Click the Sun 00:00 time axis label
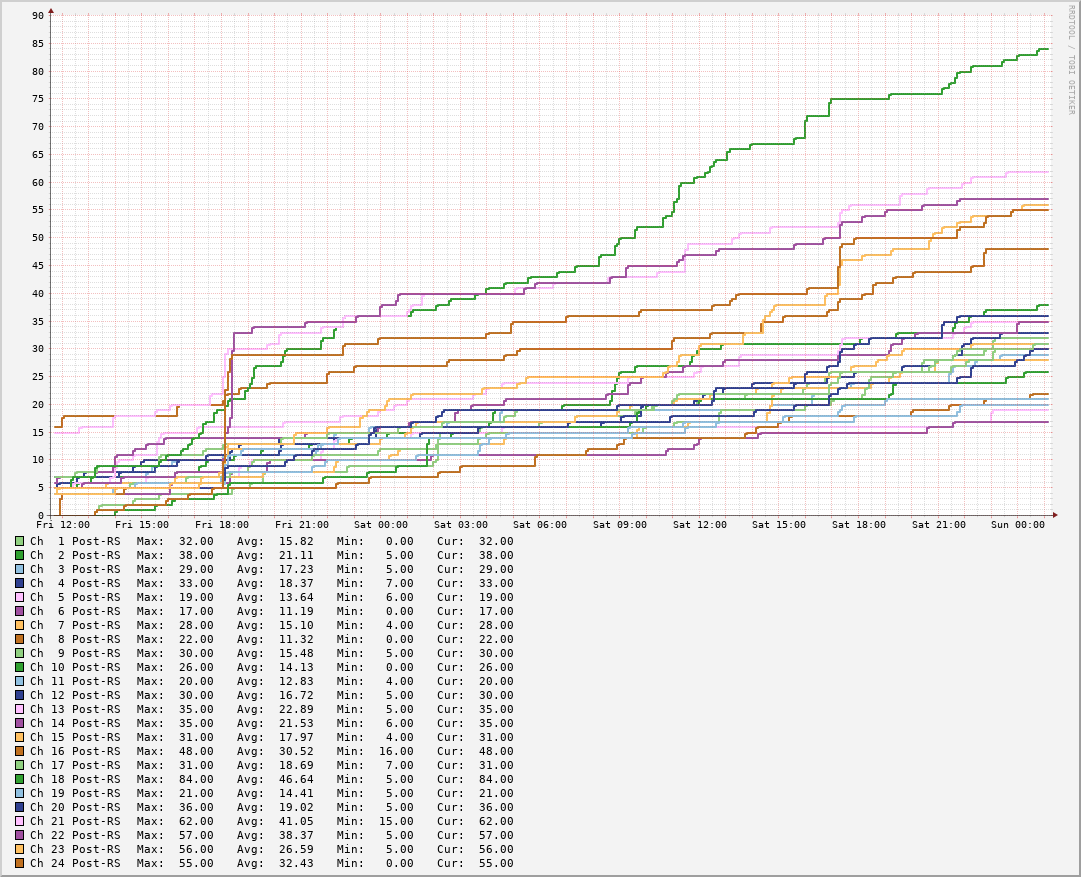The image size is (1081, 877). (1017, 524)
